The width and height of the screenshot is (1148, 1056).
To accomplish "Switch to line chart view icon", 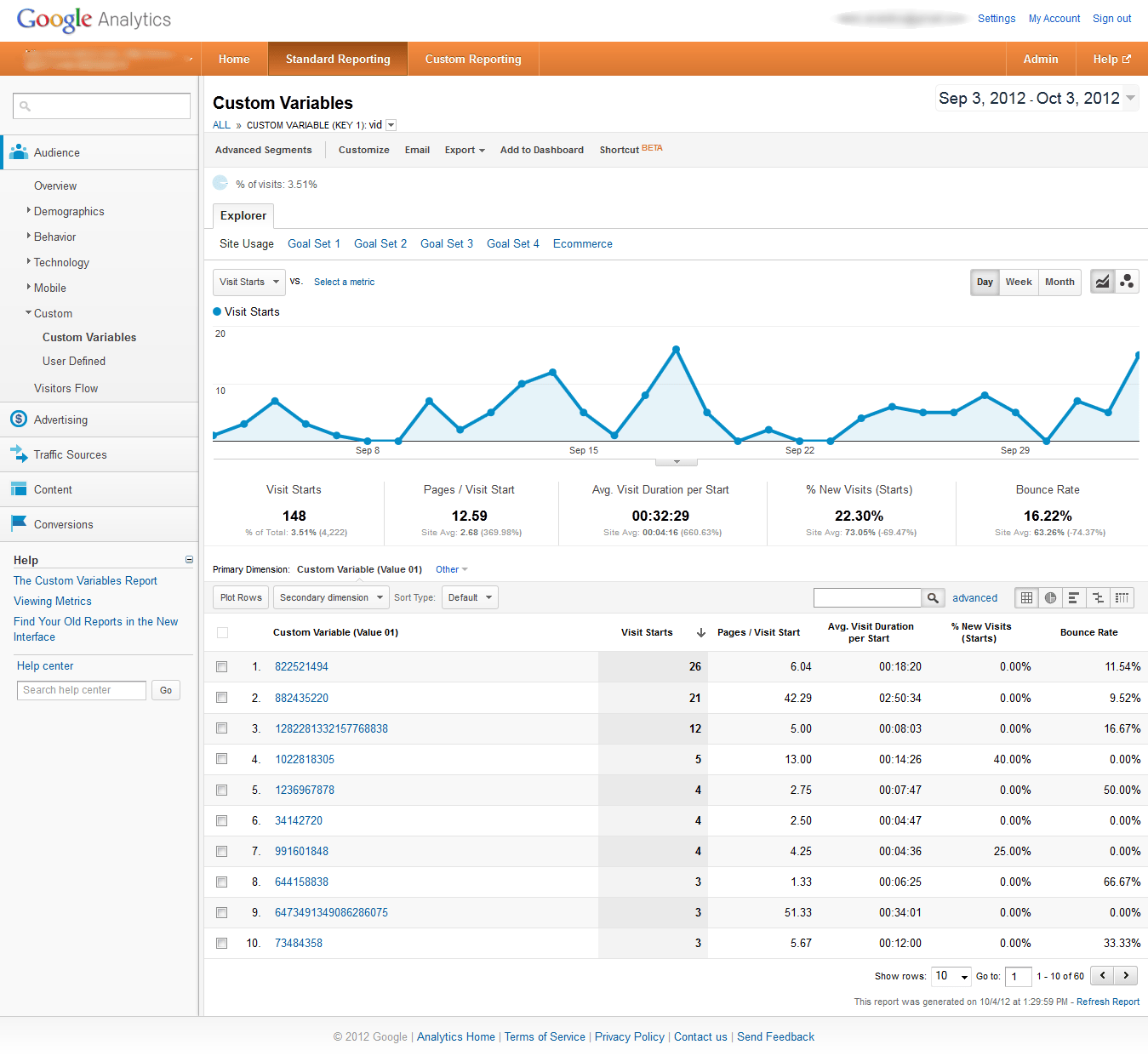I will pos(1103,282).
